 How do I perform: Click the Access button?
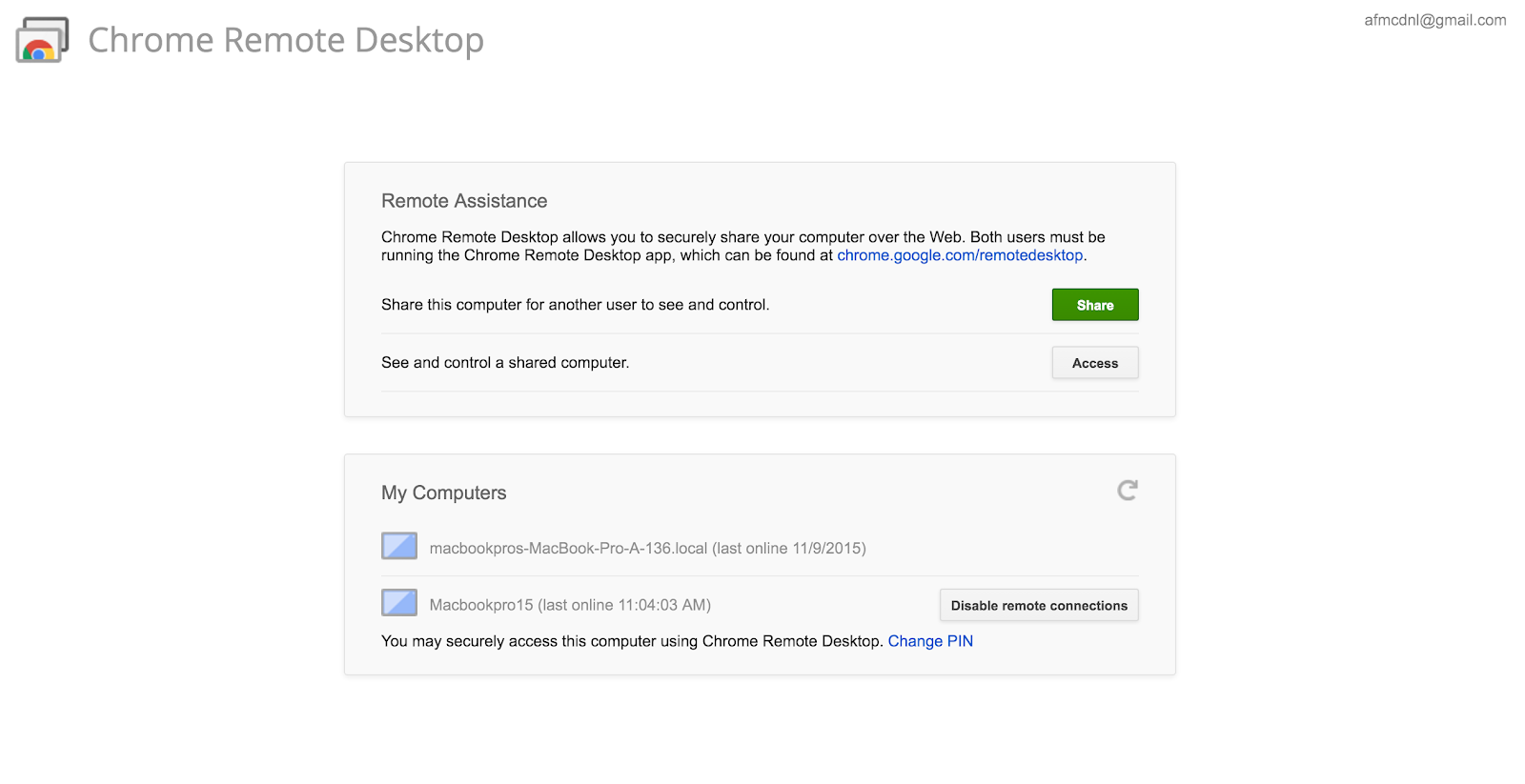tap(1094, 363)
